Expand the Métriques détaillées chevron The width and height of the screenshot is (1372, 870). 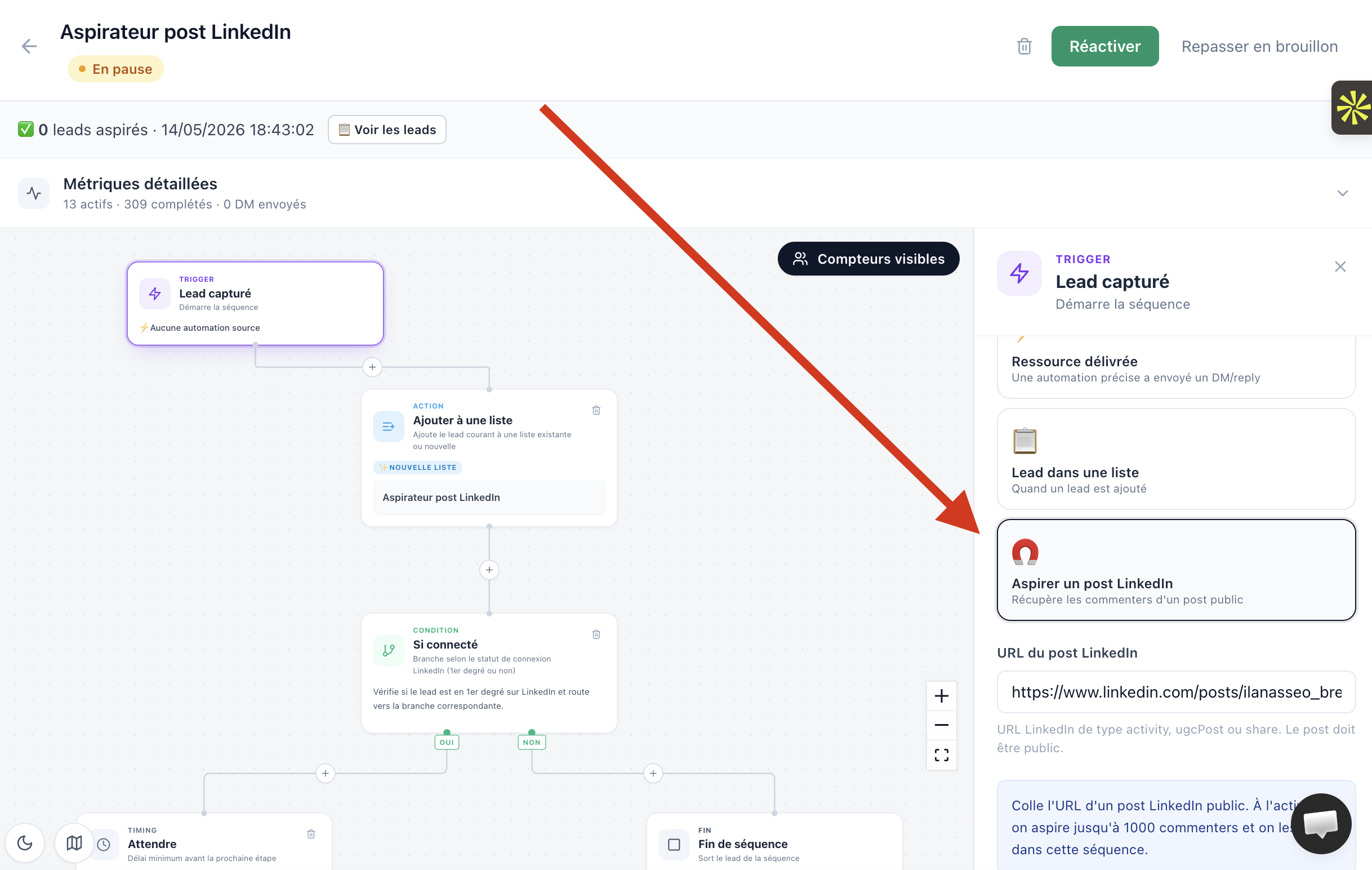pos(1342,193)
